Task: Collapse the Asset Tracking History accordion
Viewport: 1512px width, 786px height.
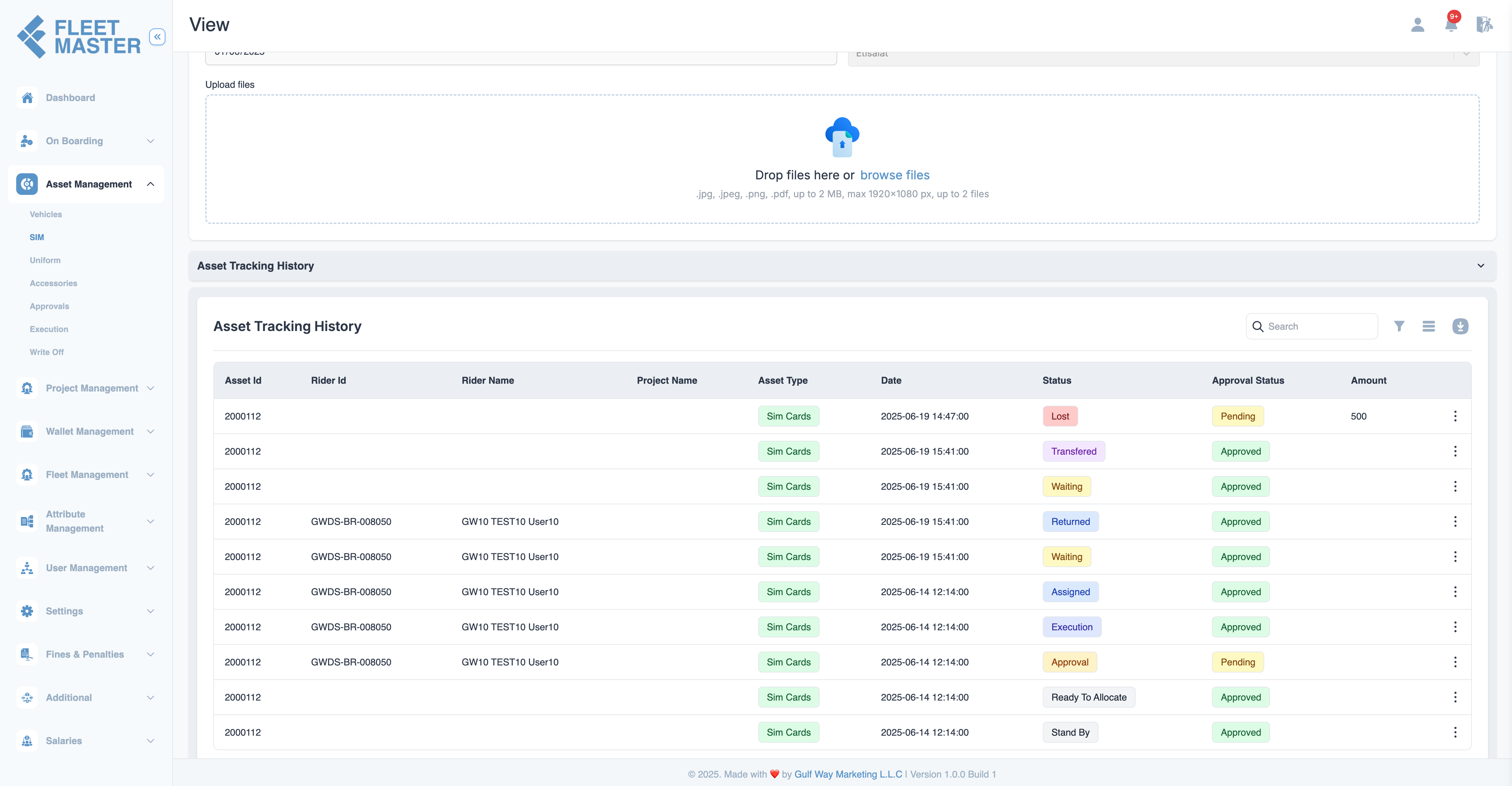Action: coord(1481,265)
